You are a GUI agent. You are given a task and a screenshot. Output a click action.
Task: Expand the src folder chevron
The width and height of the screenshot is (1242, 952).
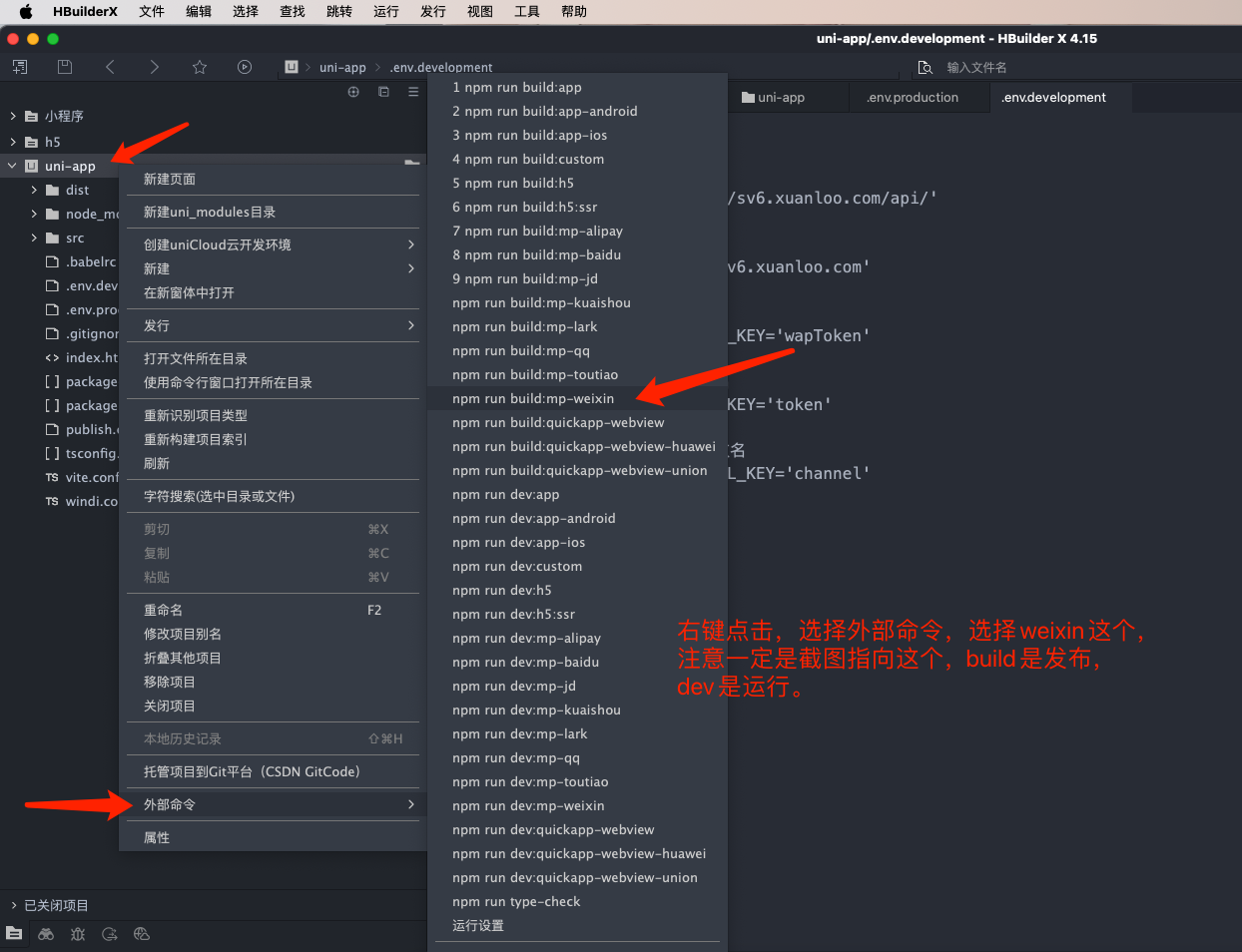pyautogui.click(x=34, y=238)
